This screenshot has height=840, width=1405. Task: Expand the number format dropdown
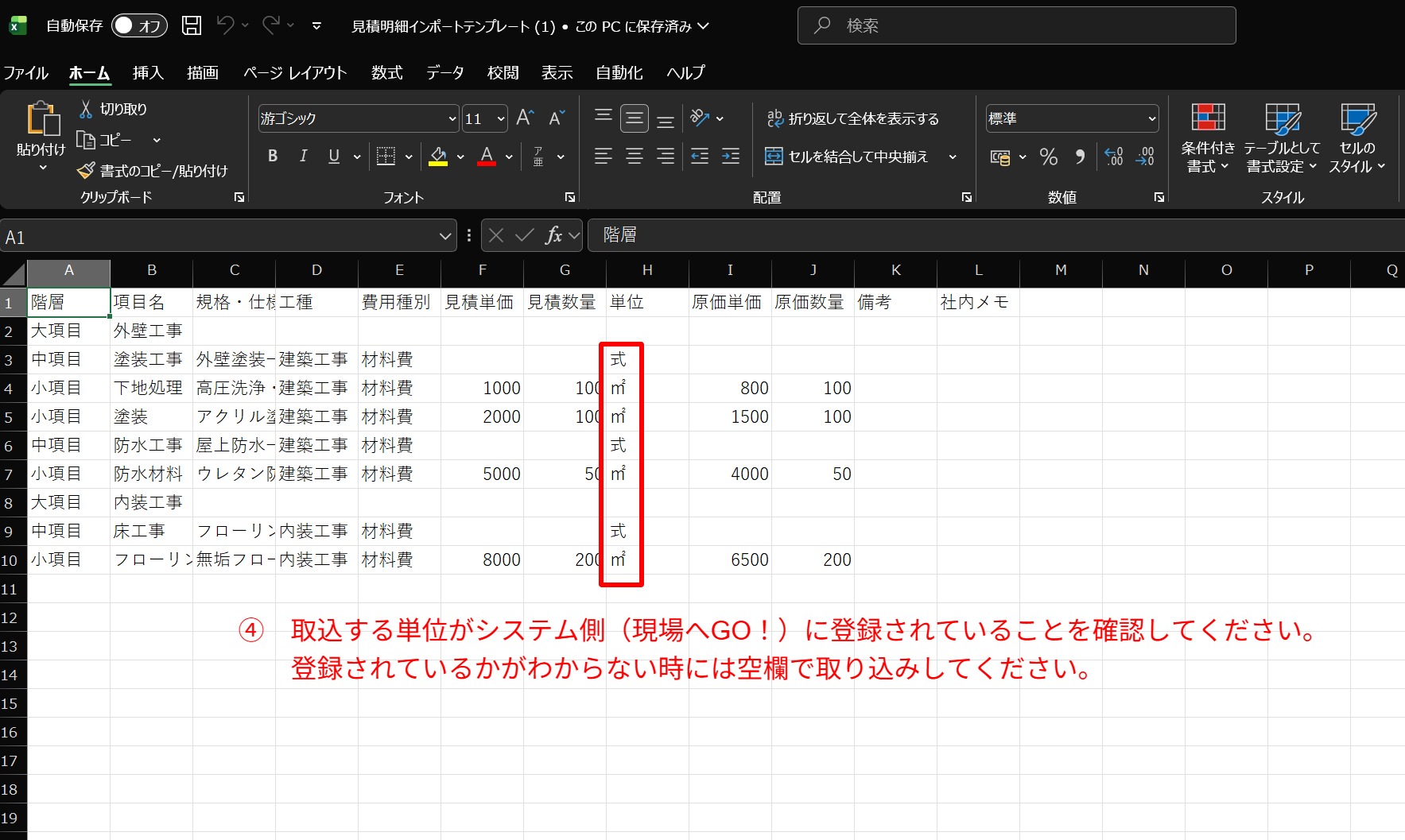[1151, 119]
